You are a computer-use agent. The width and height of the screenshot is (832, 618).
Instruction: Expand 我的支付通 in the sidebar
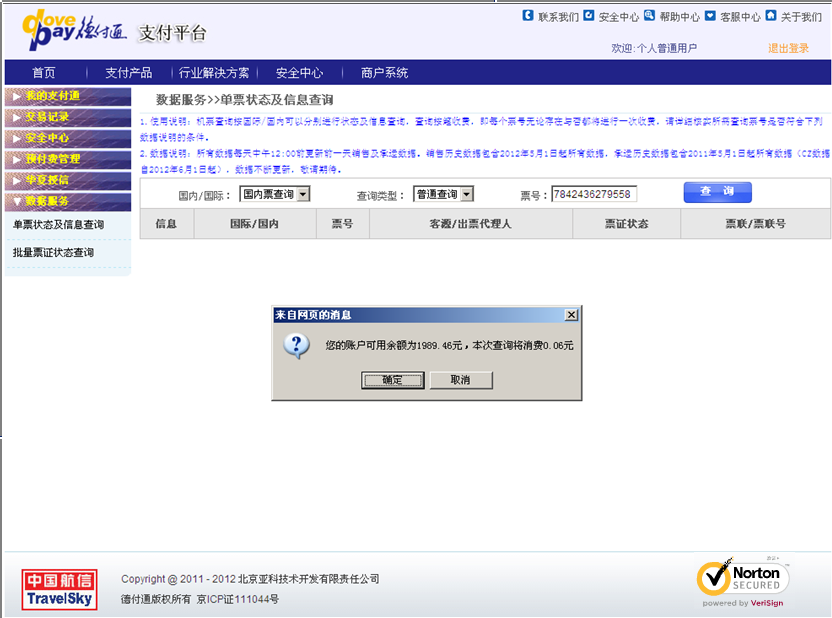pos(66,96)
